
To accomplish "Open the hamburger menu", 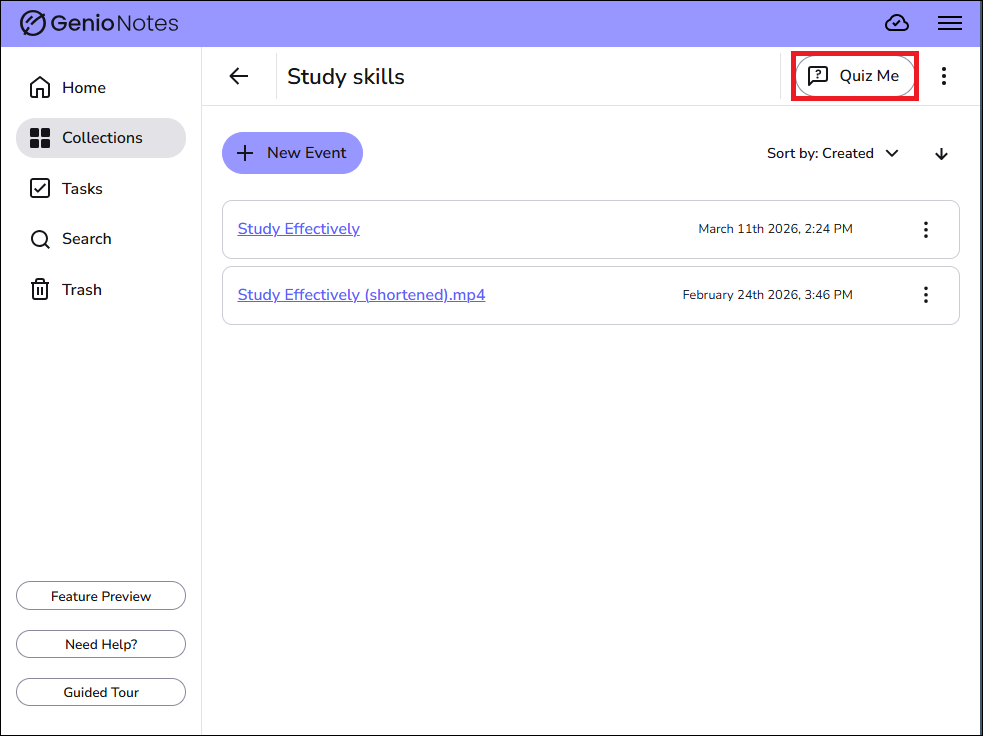I will pyautogui.click(x=949, y=23).
